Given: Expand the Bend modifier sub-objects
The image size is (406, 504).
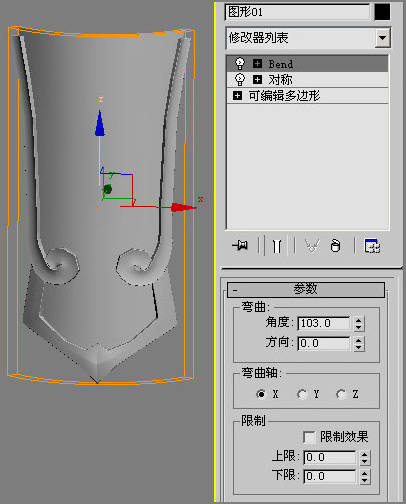Looking at the screenshot, I should [x=257, y=63].
